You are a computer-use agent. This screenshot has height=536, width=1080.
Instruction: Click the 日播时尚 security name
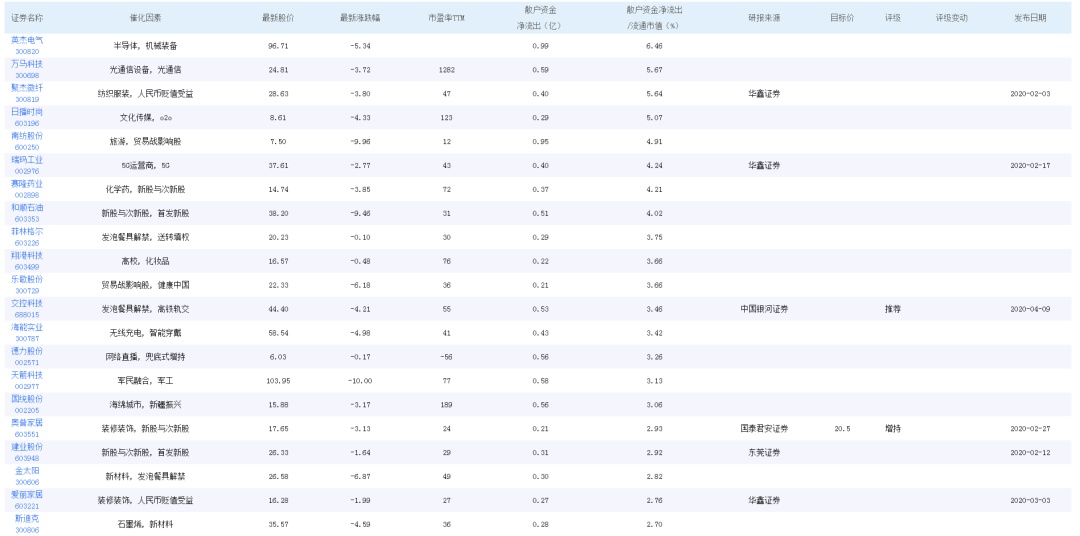click(27, 112)
